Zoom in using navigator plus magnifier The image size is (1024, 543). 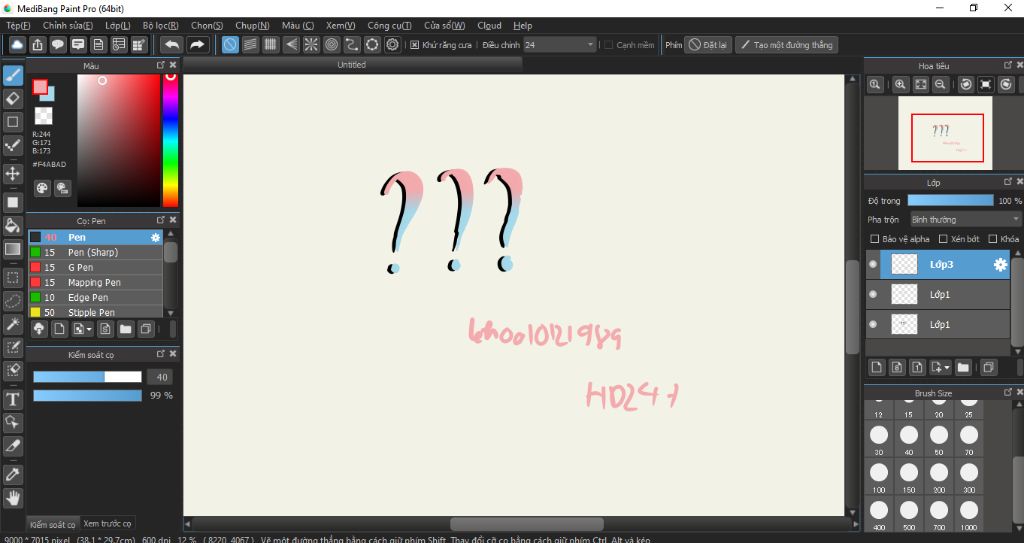coord(900,84)
